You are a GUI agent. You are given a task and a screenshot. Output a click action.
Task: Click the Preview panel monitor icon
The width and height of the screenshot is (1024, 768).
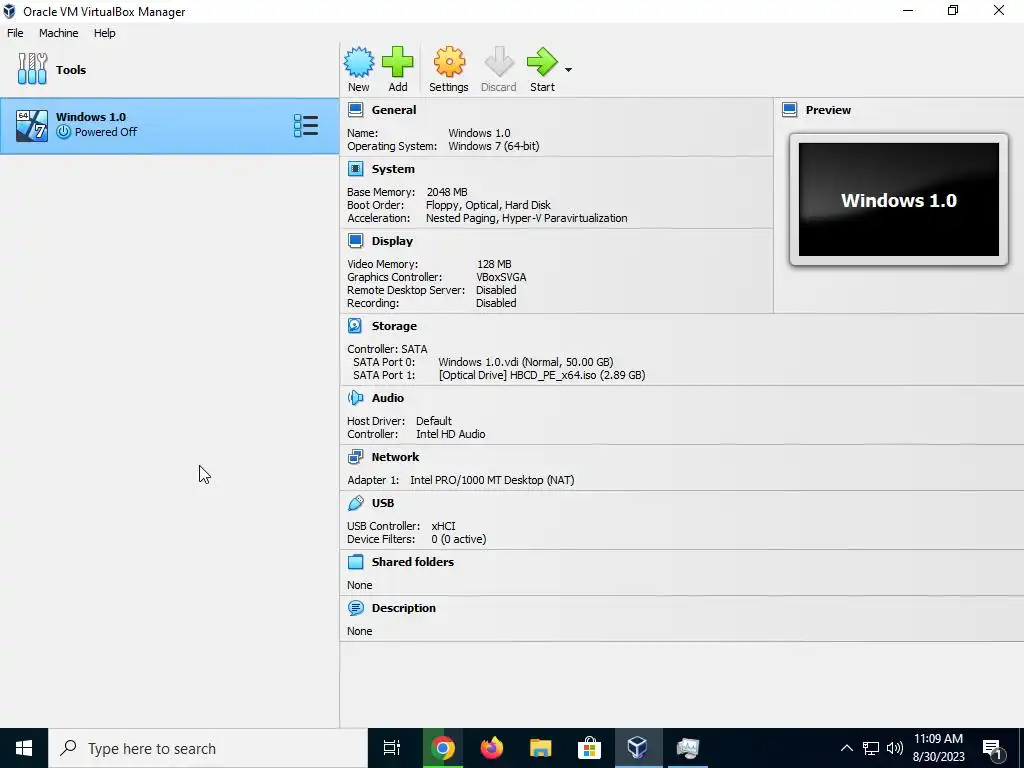[790, 110]
